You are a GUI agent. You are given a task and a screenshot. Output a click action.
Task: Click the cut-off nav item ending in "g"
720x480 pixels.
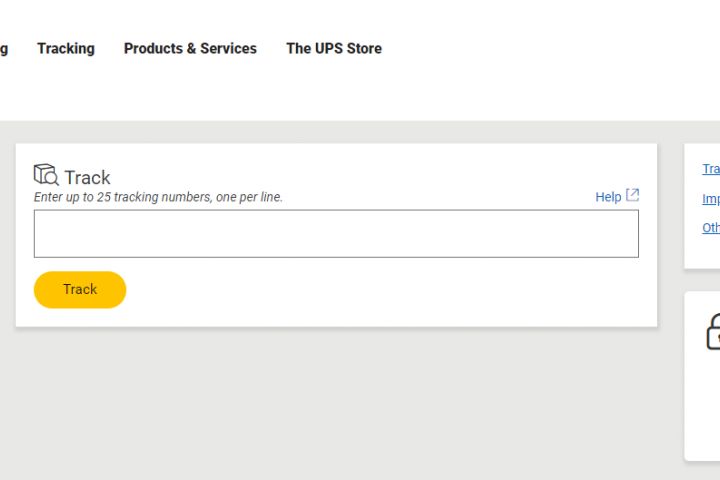pos(4,48)
